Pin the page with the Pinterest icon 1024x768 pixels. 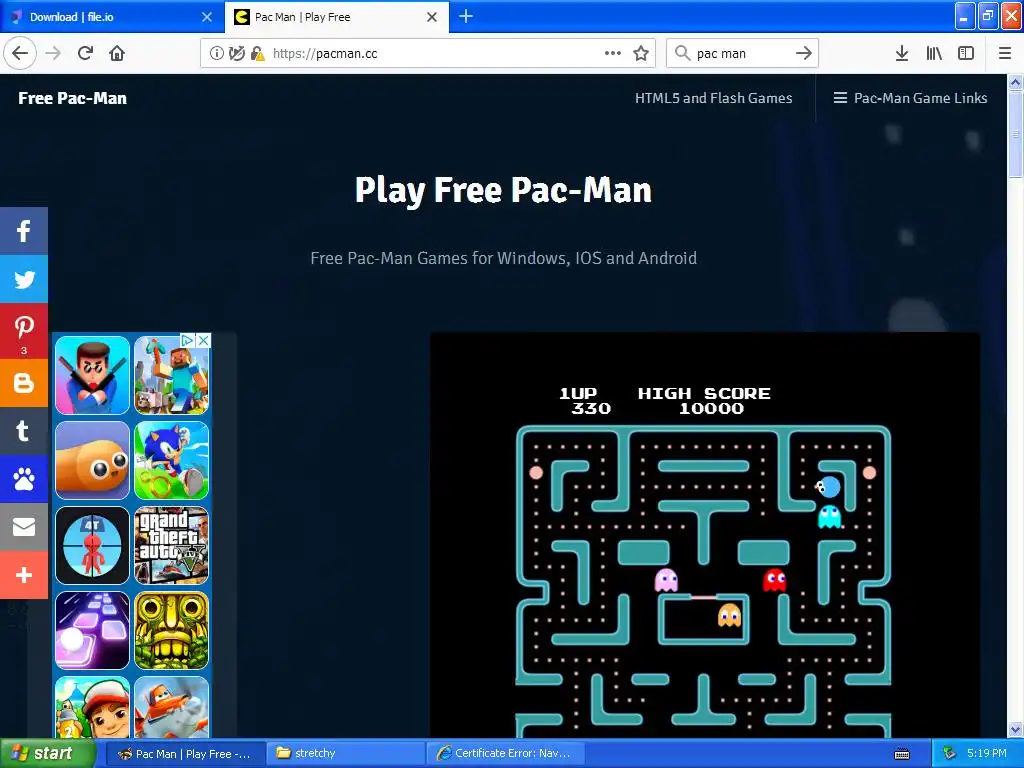tap(24, 331)
